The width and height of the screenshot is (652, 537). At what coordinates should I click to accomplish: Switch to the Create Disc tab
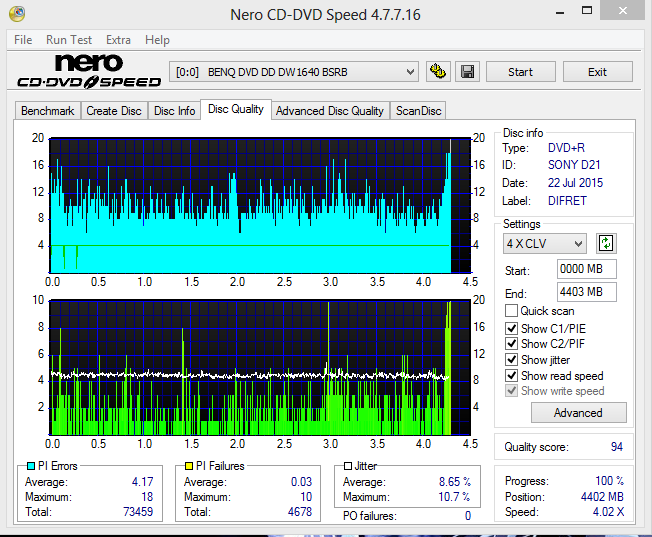[x=114, y=111]
